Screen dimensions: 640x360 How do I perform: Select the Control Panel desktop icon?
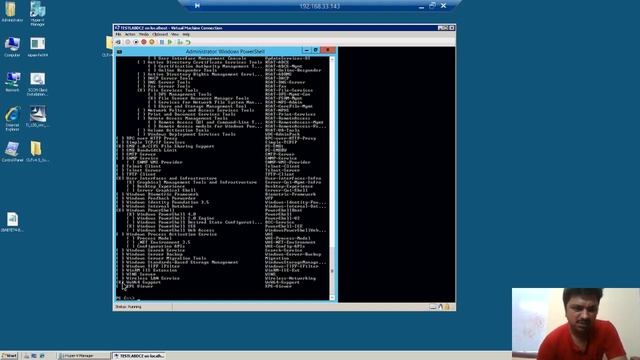point(12,152)
